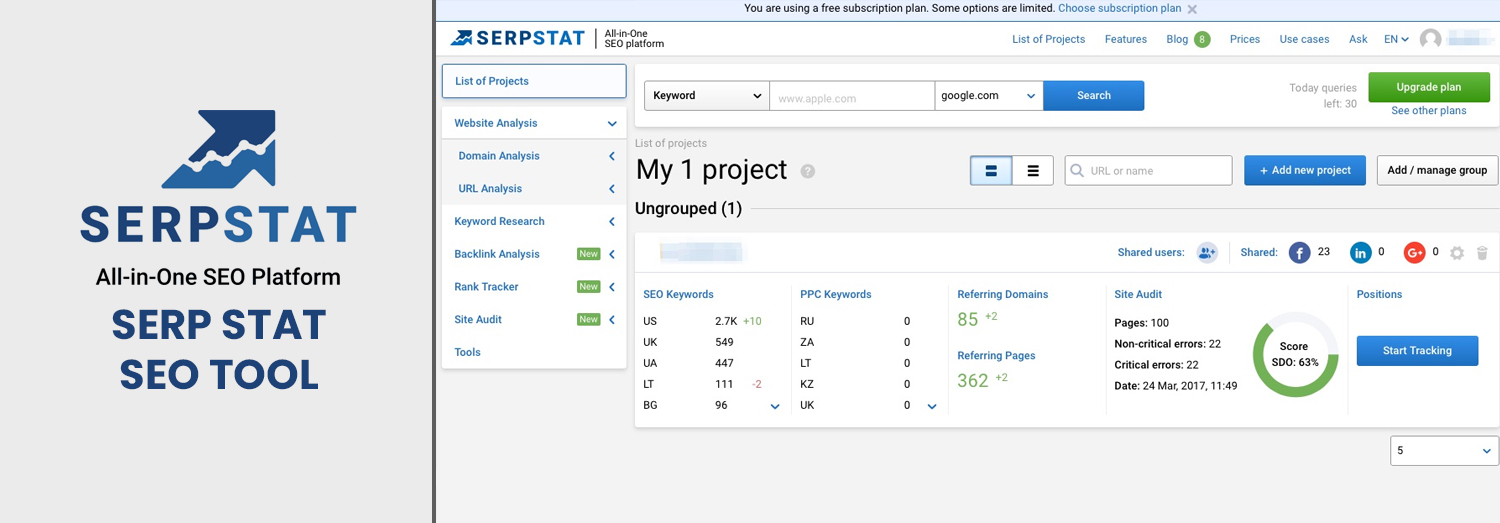
Task: Switch to compact list view
Action: click(x=1033, y=171)
